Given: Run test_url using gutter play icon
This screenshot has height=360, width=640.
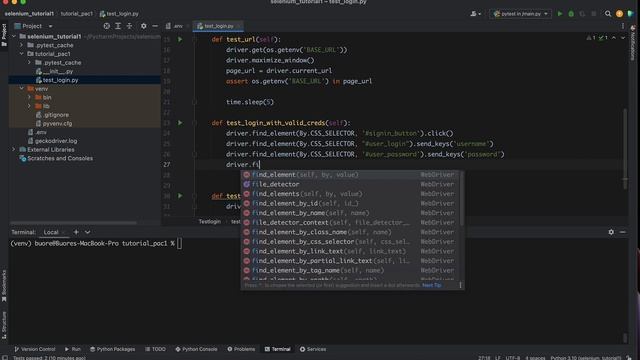Looking at the screenshot, I should click(180, 40).
